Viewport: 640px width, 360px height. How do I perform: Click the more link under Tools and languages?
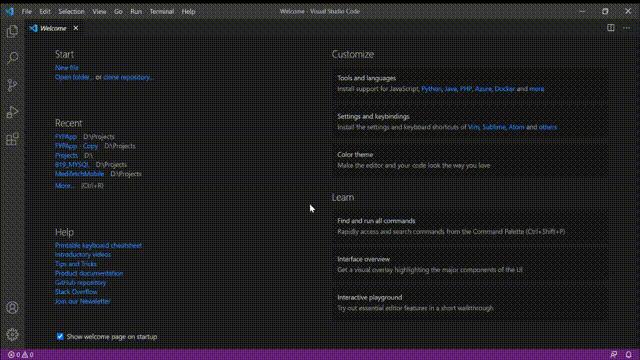click(536, 89)
